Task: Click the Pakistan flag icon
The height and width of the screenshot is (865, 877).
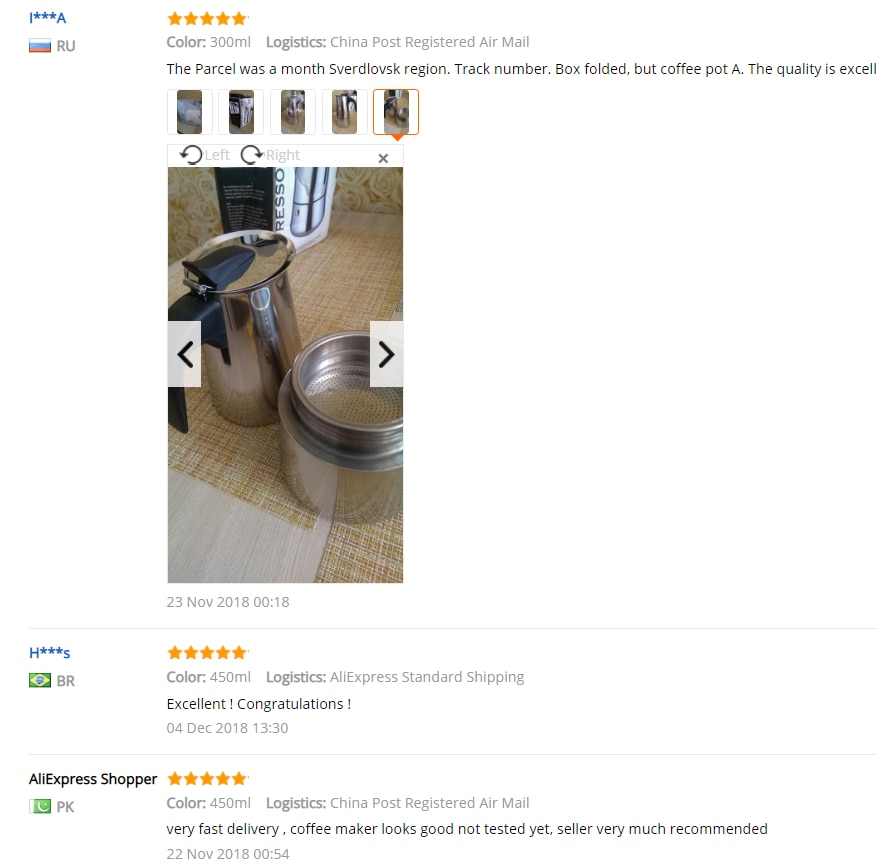Action: (40, 806)
